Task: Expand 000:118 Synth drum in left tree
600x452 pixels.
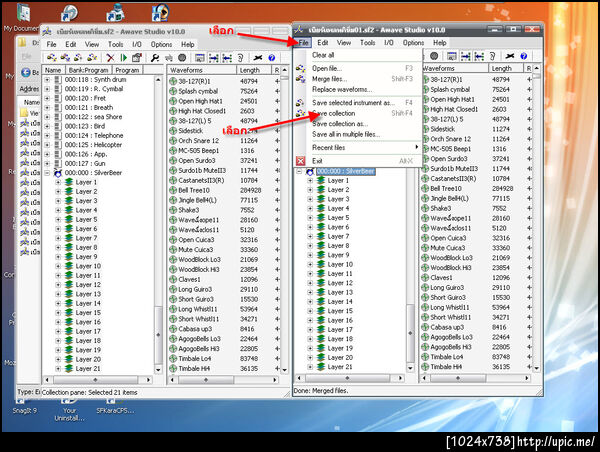Action: point(47,80)
